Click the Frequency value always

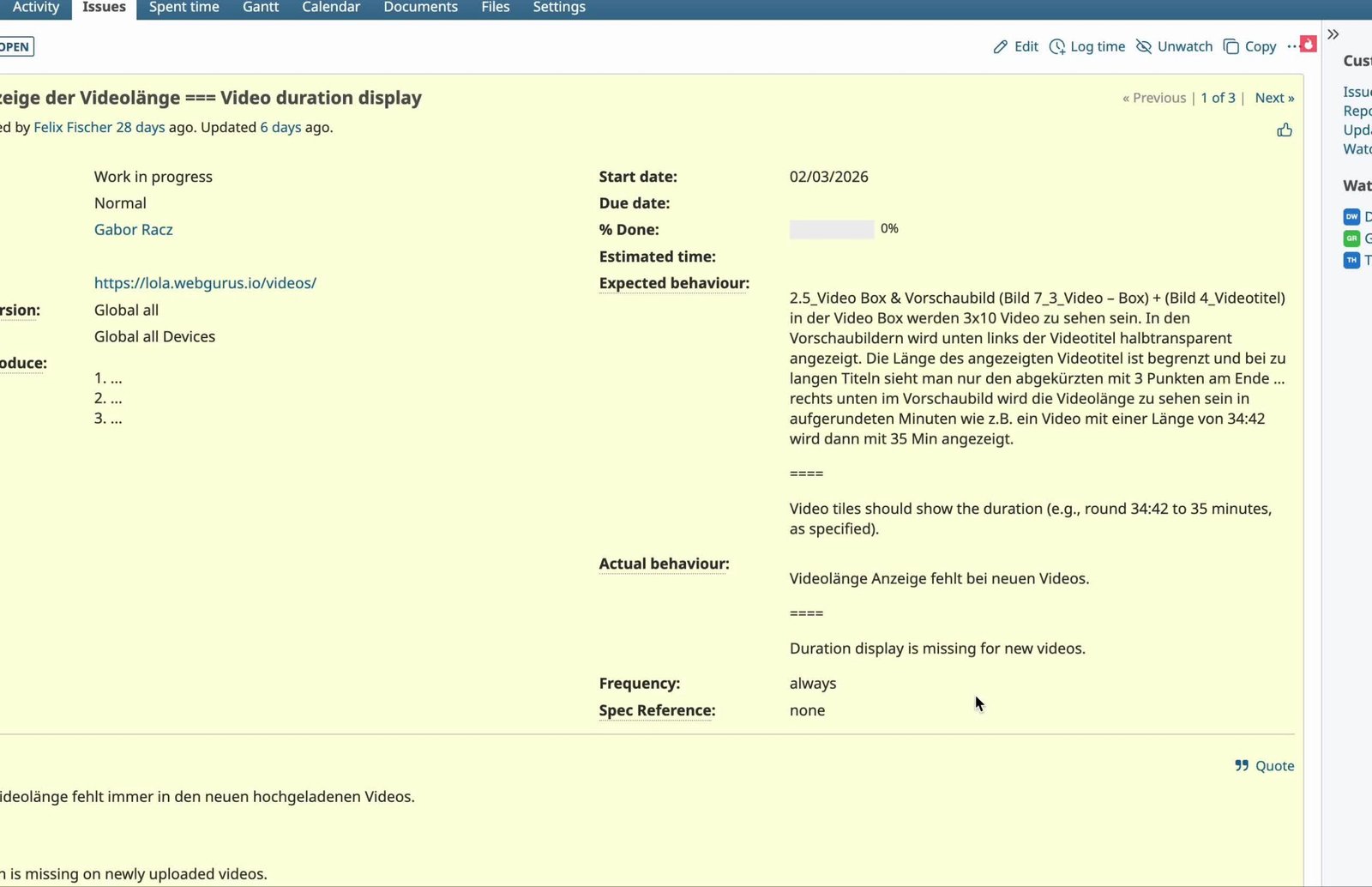pyautogui.click(x=813, y=684)
